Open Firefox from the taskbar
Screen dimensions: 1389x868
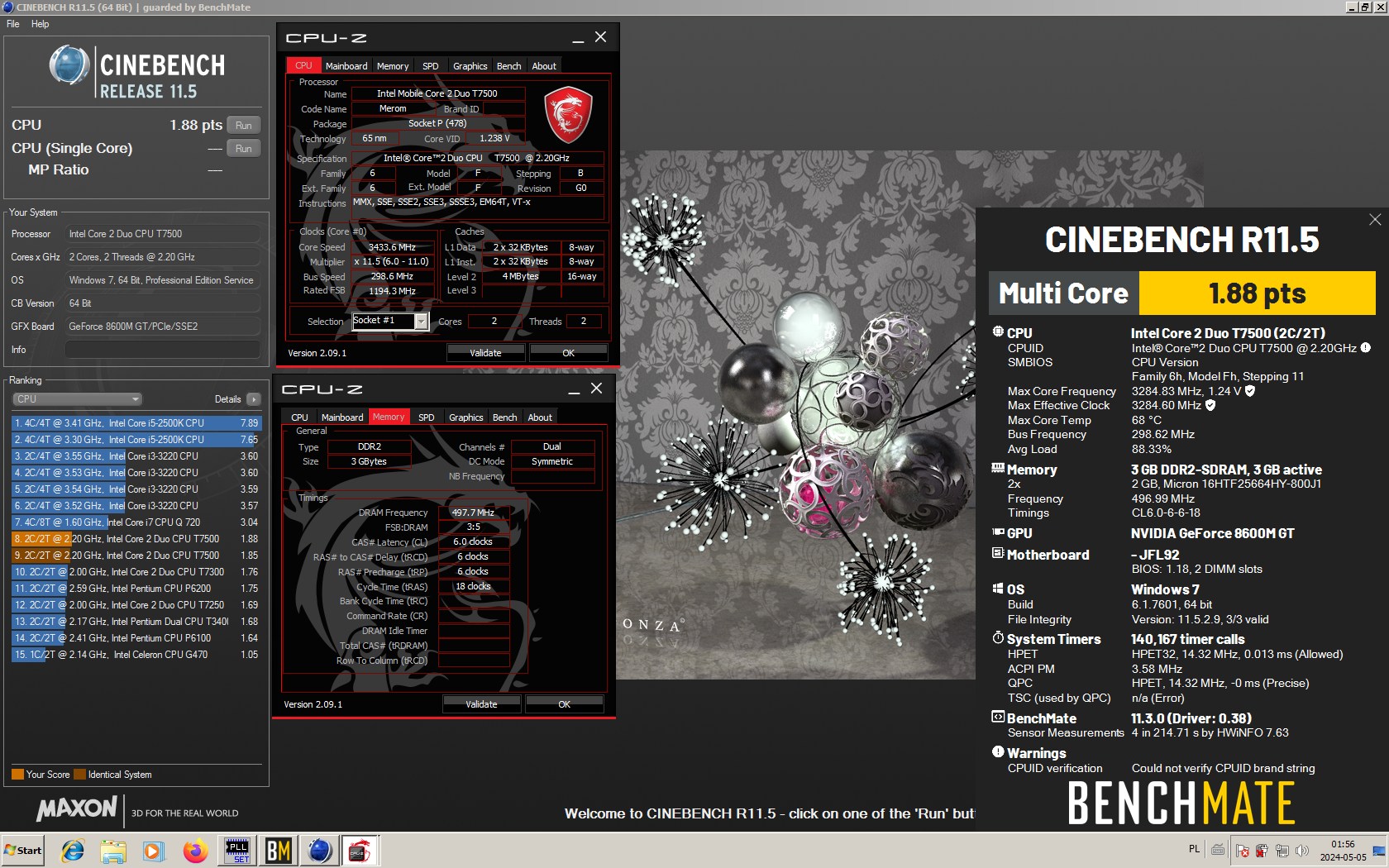[x=195, y=851]
